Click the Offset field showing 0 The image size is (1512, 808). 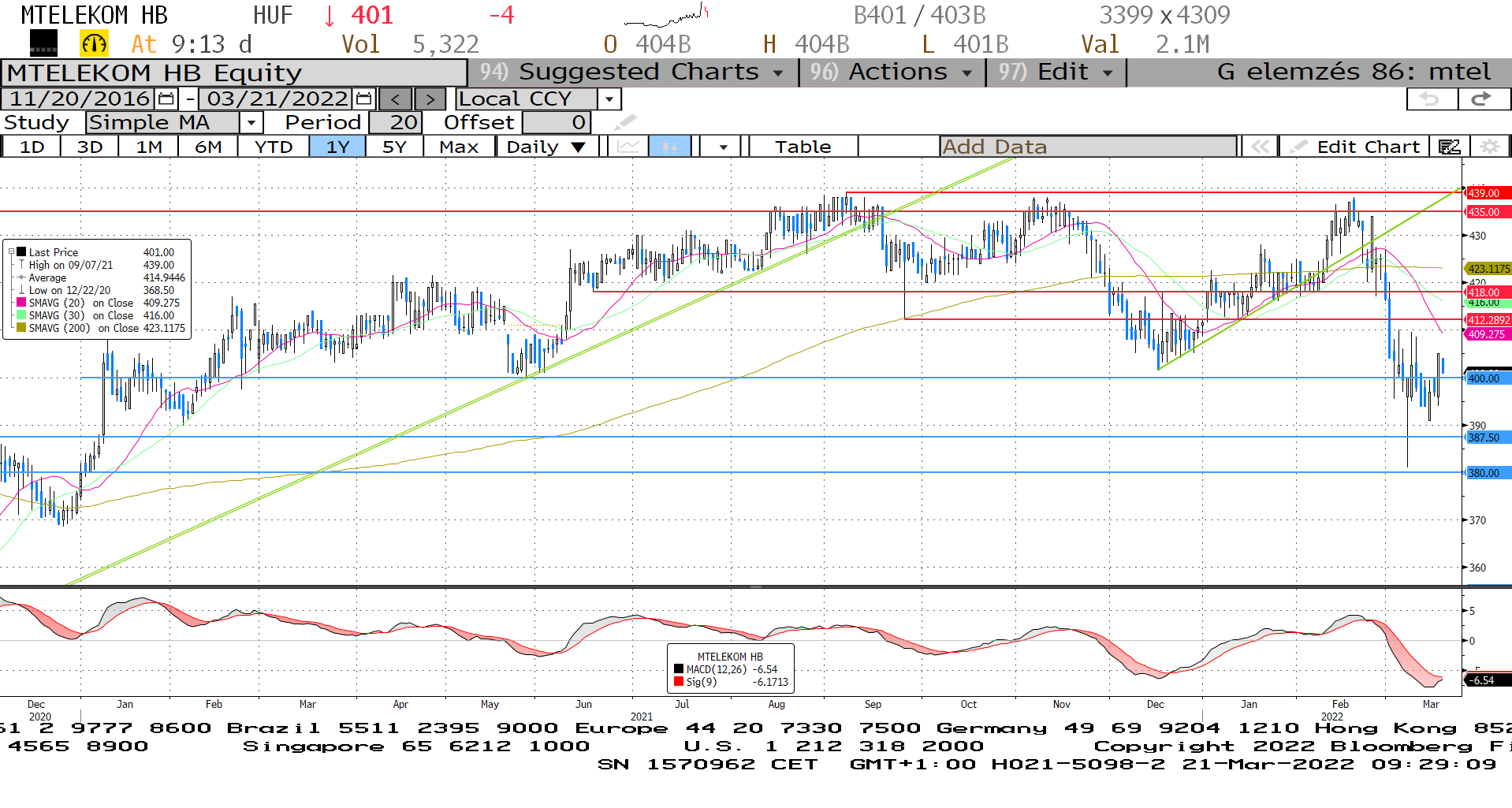coord(557,122)
